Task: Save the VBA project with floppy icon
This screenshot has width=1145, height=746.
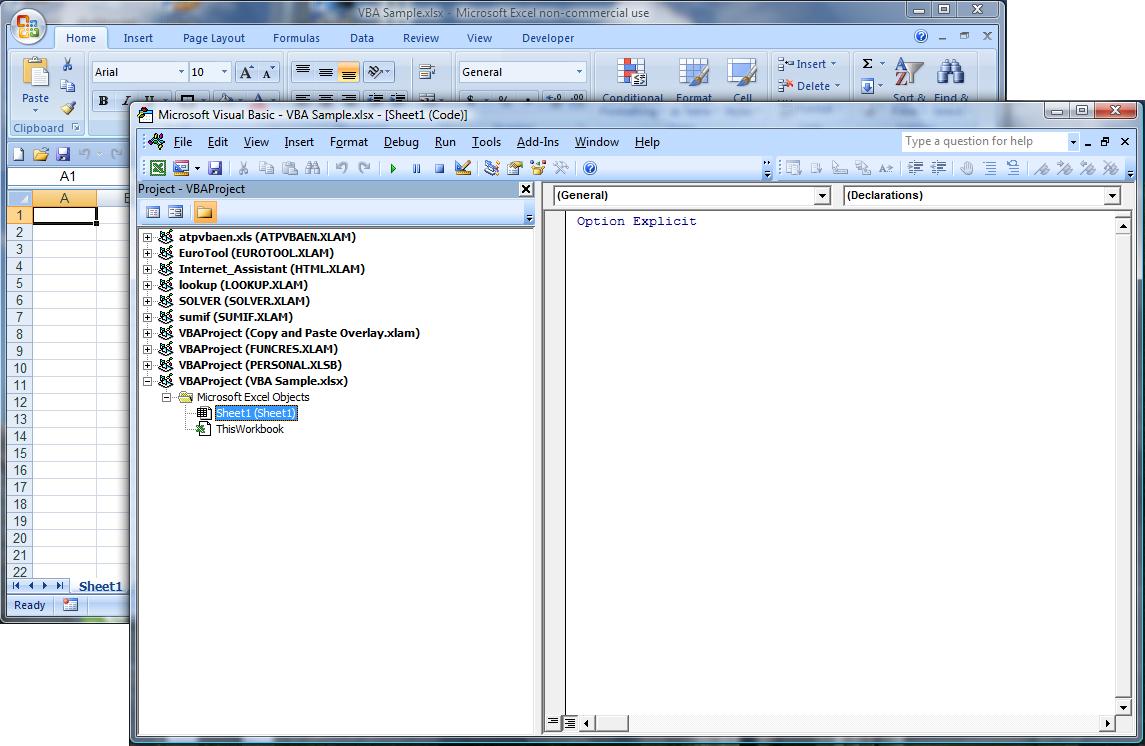Action: click(215, 169)
